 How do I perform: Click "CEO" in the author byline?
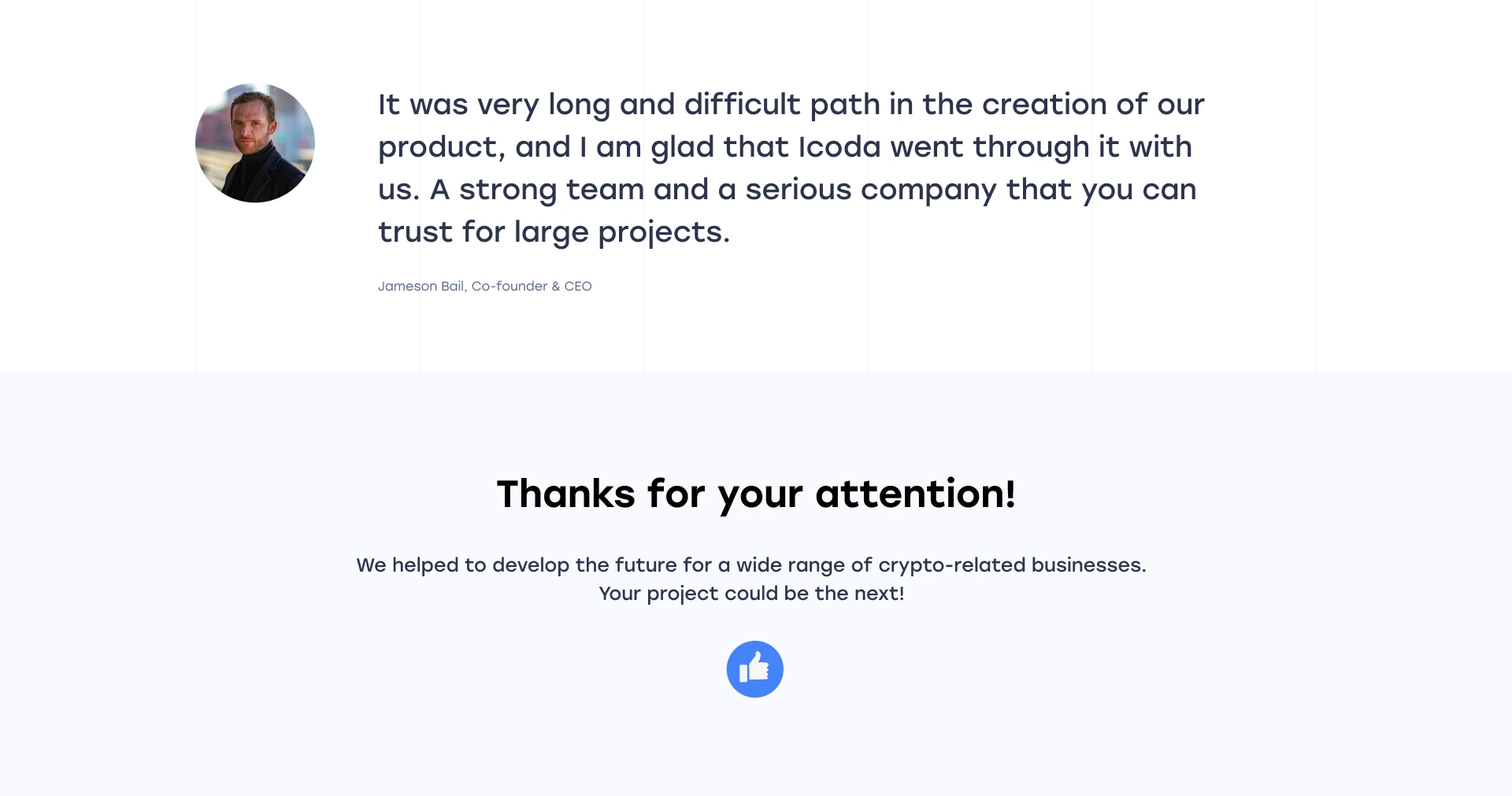point(578,287)
